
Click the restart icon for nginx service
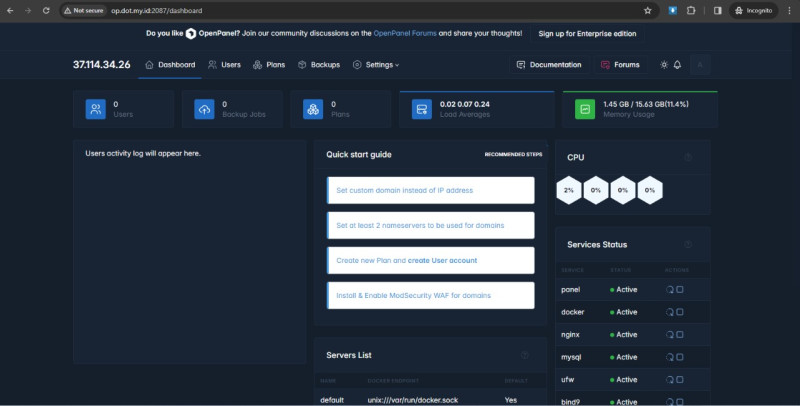669,335
